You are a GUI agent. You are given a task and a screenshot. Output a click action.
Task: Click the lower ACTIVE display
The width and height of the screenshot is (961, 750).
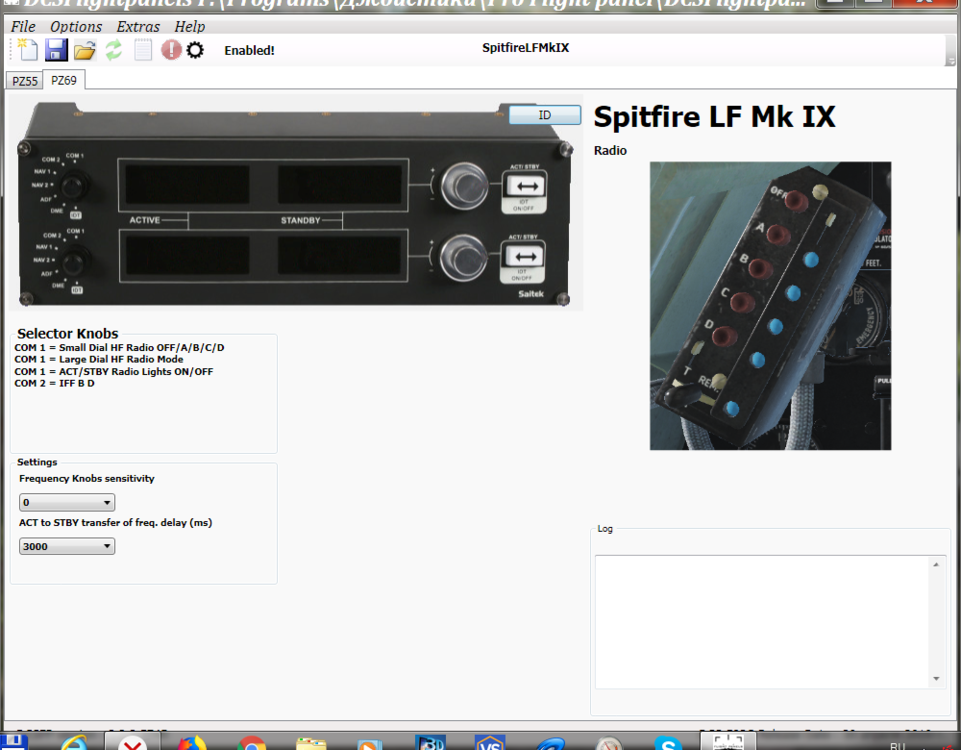pyautogui.click(x=187, y=256)
